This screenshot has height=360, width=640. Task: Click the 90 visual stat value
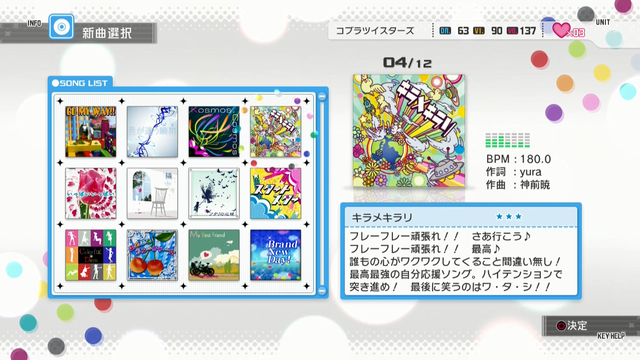click(x=496, y=31)
